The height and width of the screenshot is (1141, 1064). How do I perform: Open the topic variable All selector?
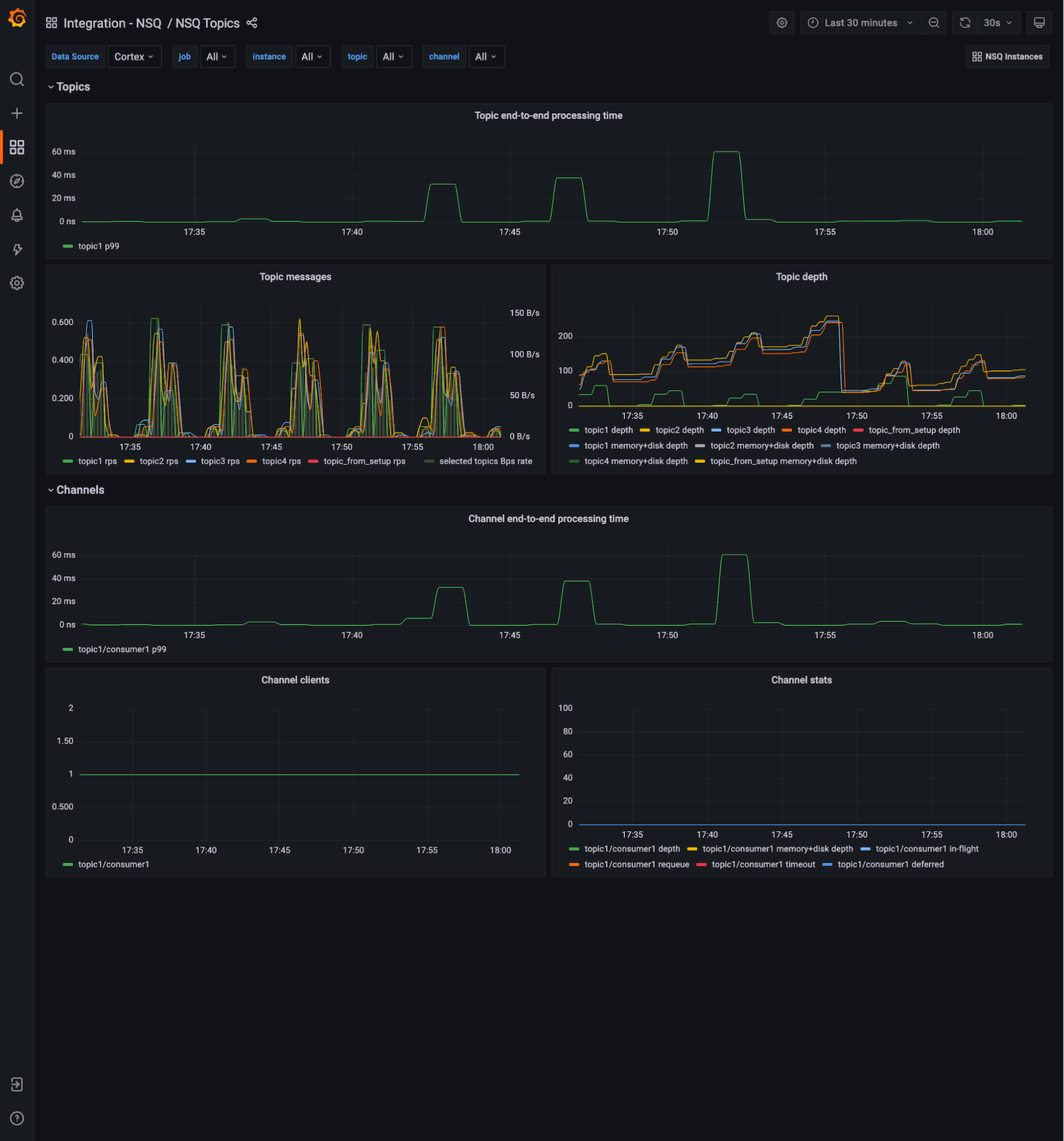pos(394,57)
